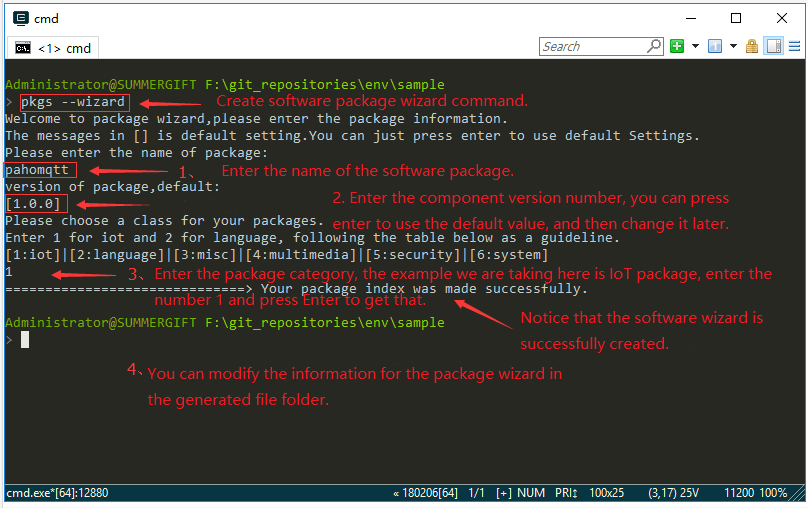
Task: Maximize the cmd window
Action: (736, 18)
